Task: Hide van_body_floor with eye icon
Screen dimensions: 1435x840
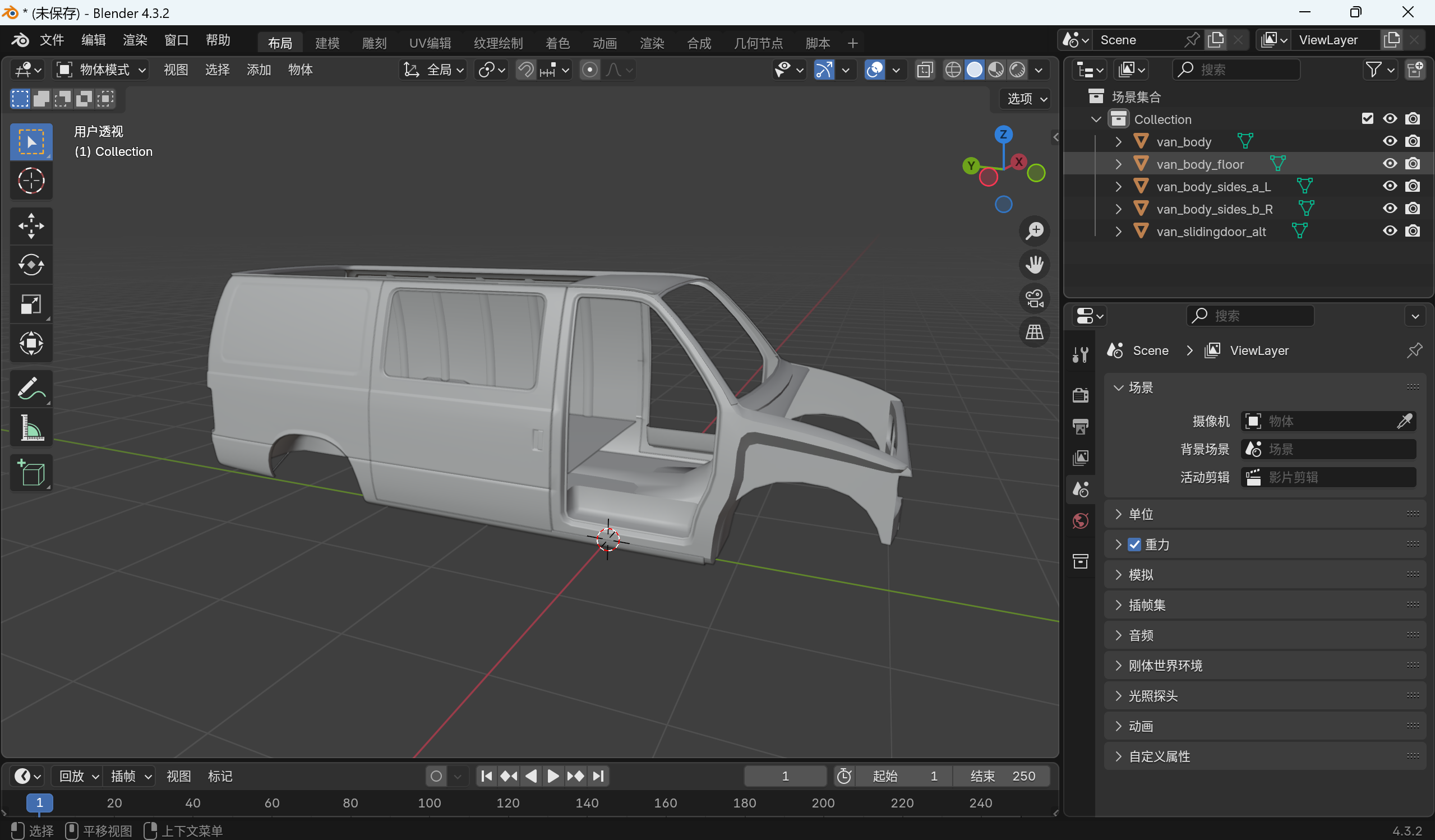Action: point(1390,164)
